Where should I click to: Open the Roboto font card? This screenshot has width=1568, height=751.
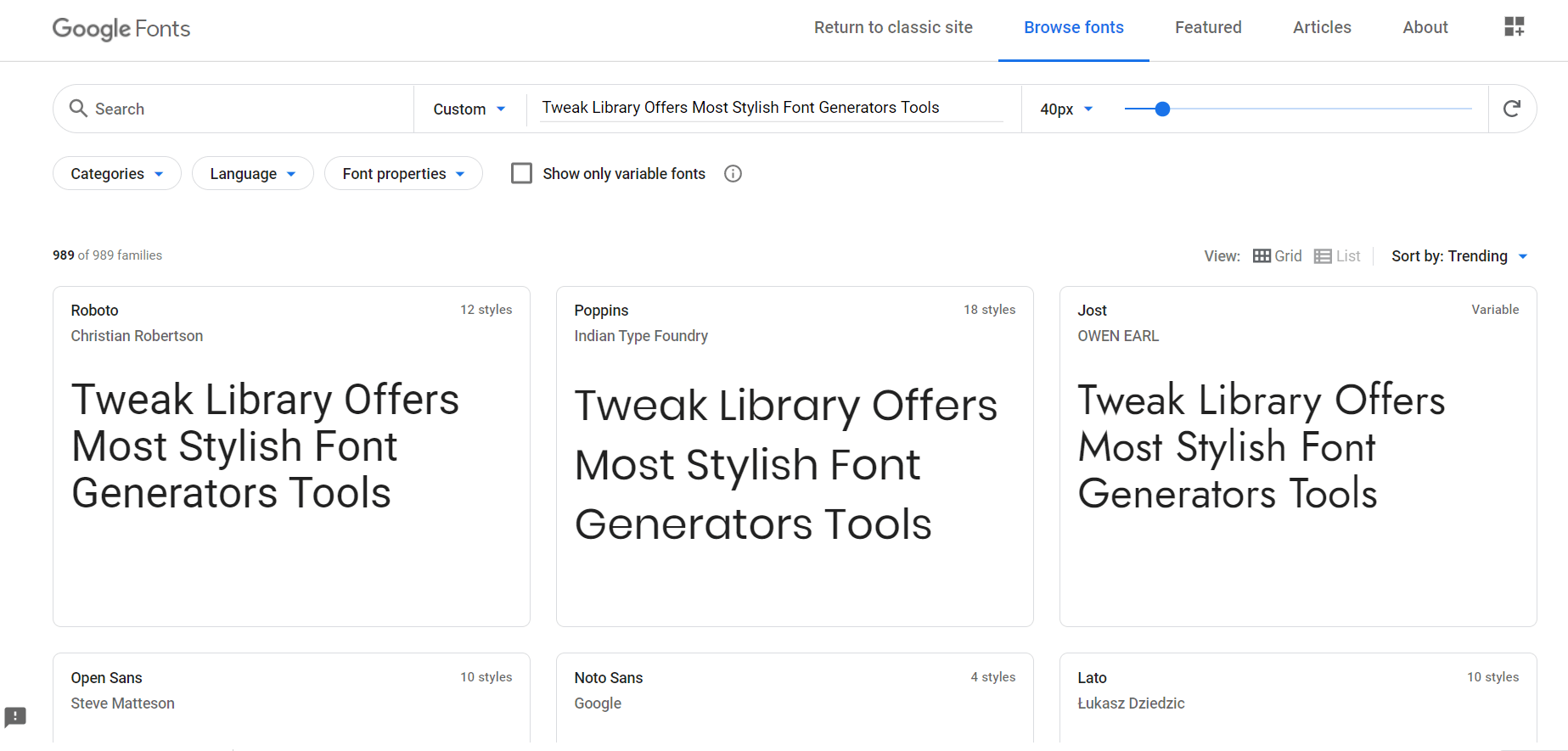tap(291, 457)
